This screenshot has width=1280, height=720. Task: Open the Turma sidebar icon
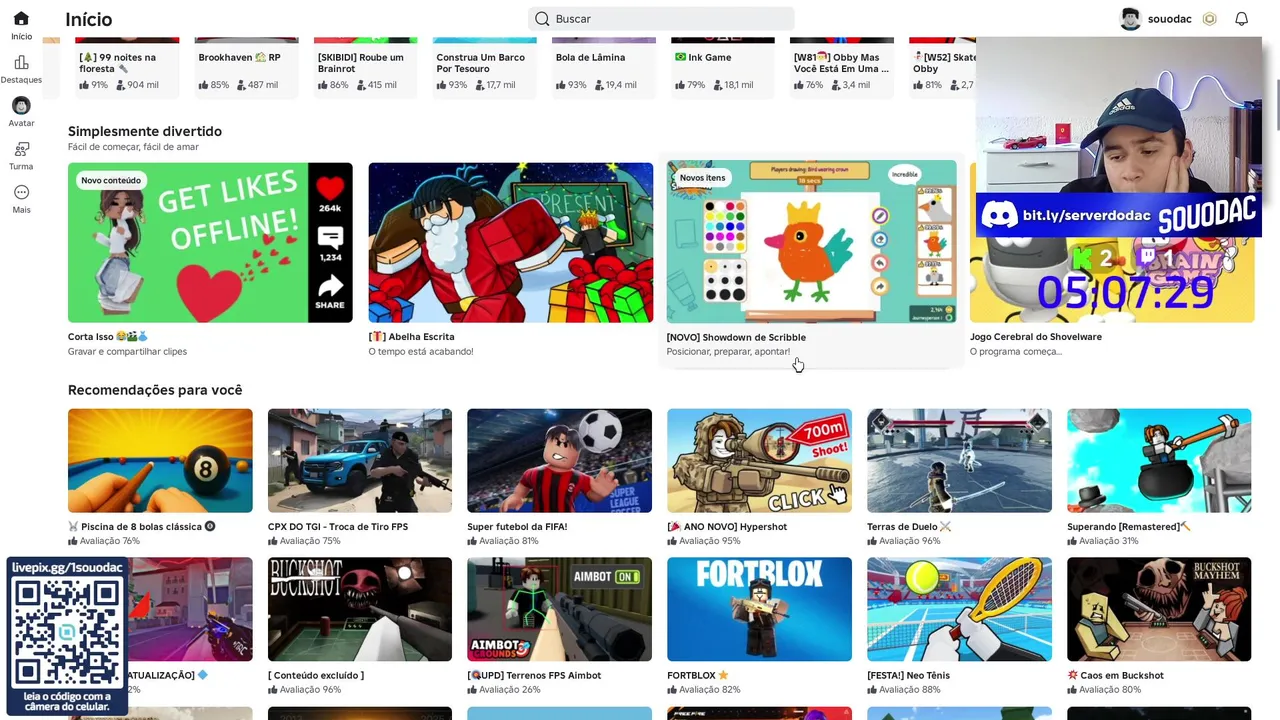click(21, 149)
